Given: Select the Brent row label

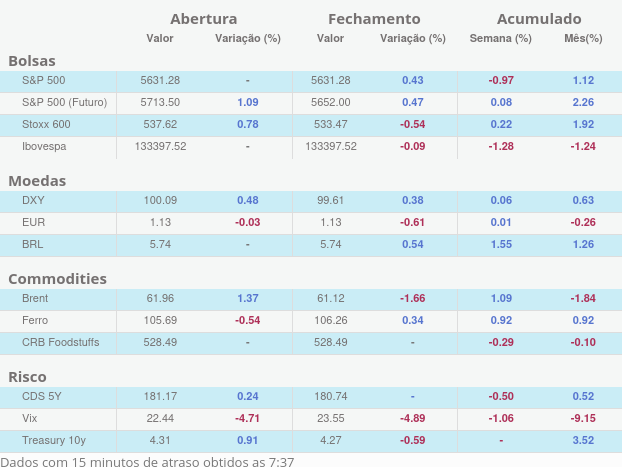Looking at the screenshot, I should pos(35,298).
